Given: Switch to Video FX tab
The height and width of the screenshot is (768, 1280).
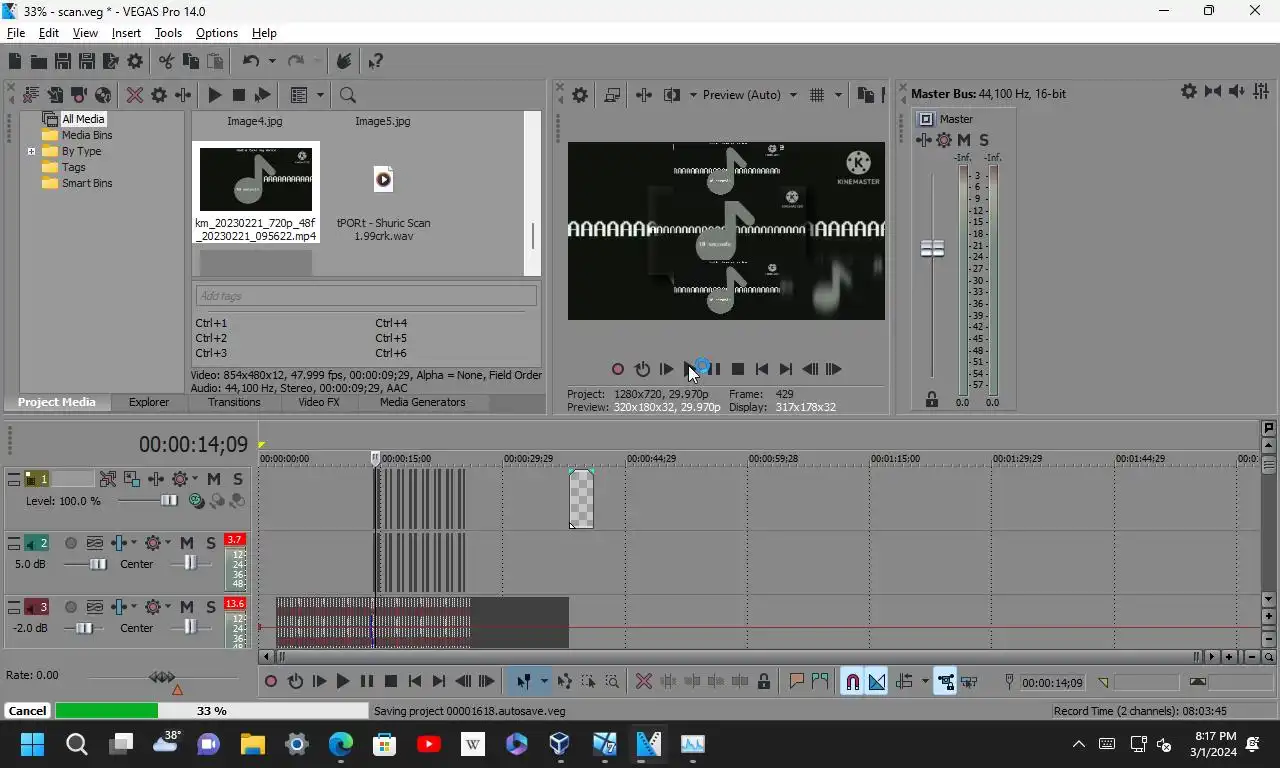Looking at the screenshot, I should (319, 402).
